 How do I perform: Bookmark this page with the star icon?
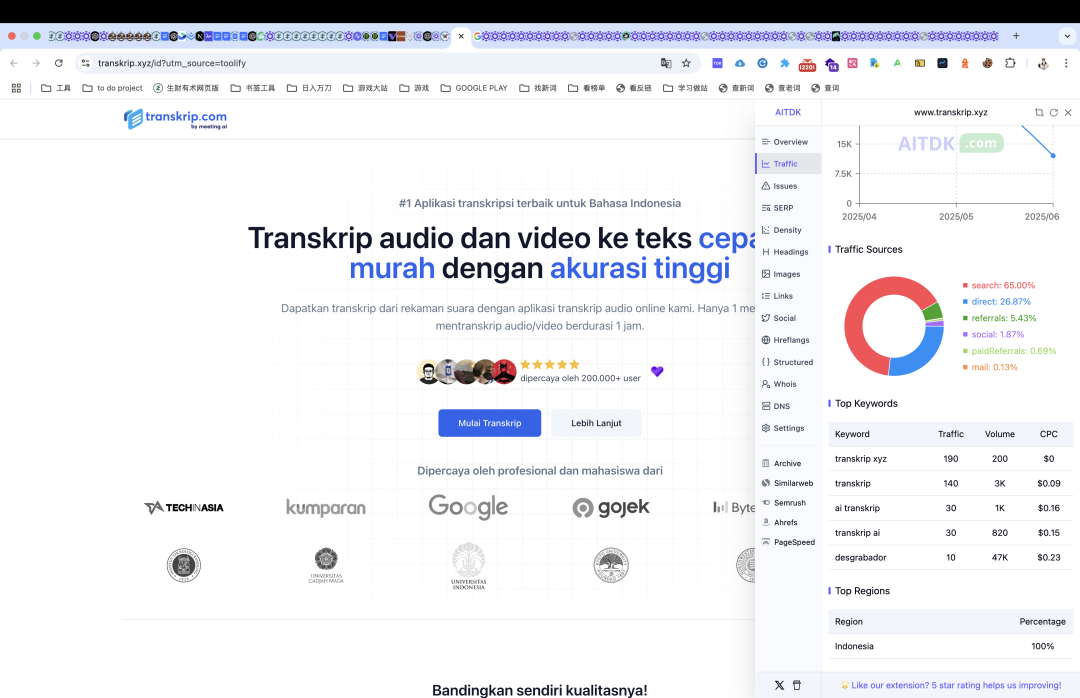point(686,63)
